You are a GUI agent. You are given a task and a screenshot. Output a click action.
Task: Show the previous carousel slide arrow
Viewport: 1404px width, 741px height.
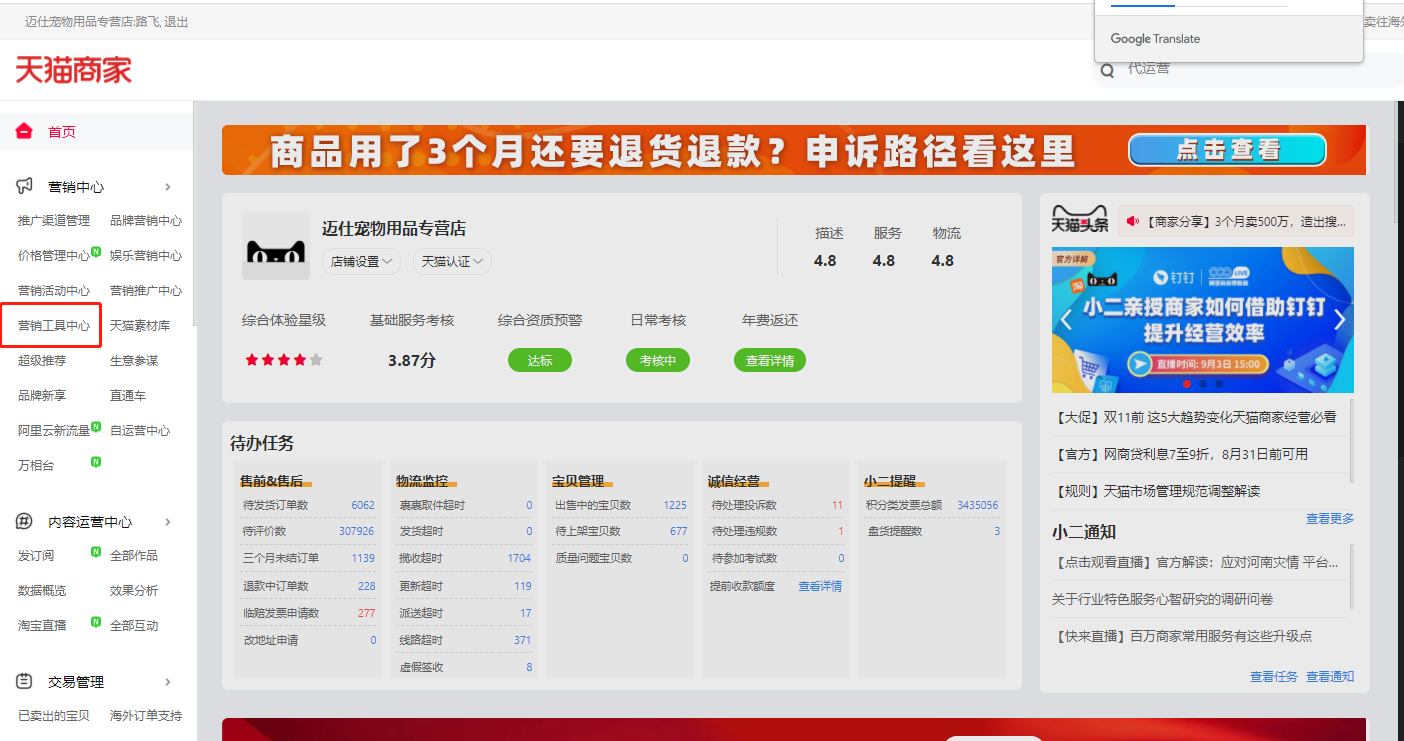coord(1066,320)
